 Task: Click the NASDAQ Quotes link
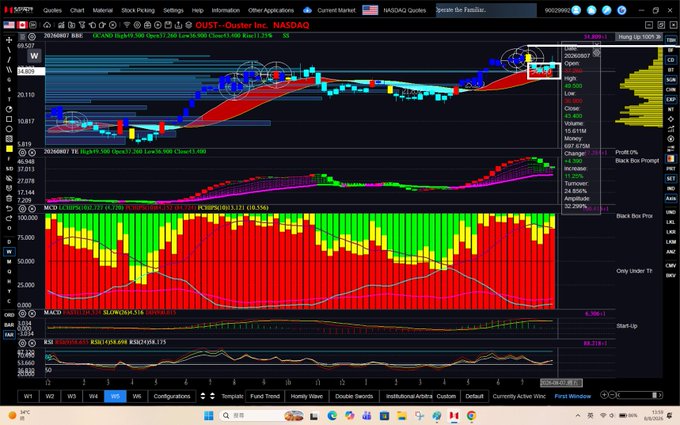tap(404, 10)
